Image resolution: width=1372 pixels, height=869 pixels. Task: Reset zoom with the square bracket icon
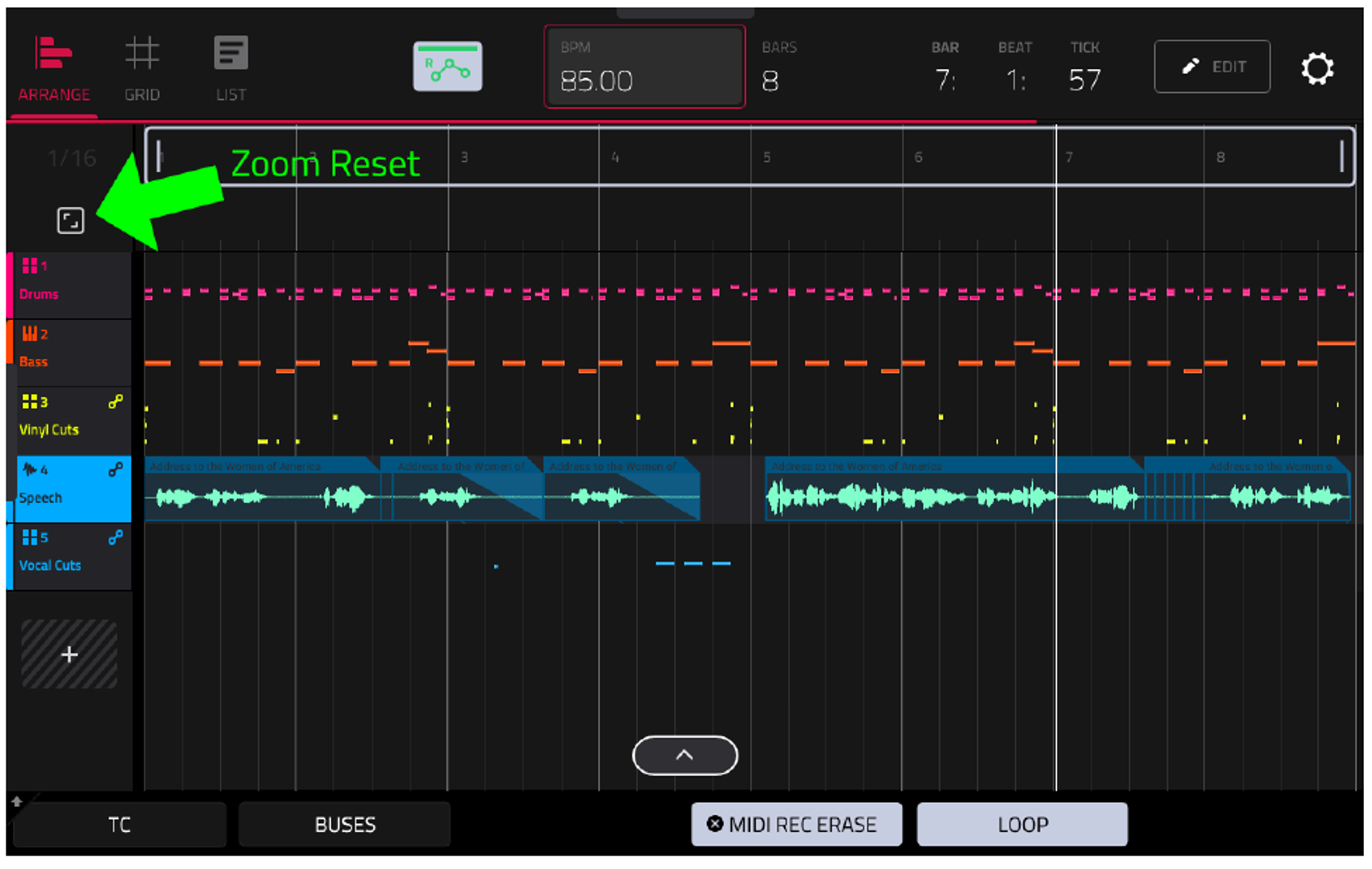point(71,220)
